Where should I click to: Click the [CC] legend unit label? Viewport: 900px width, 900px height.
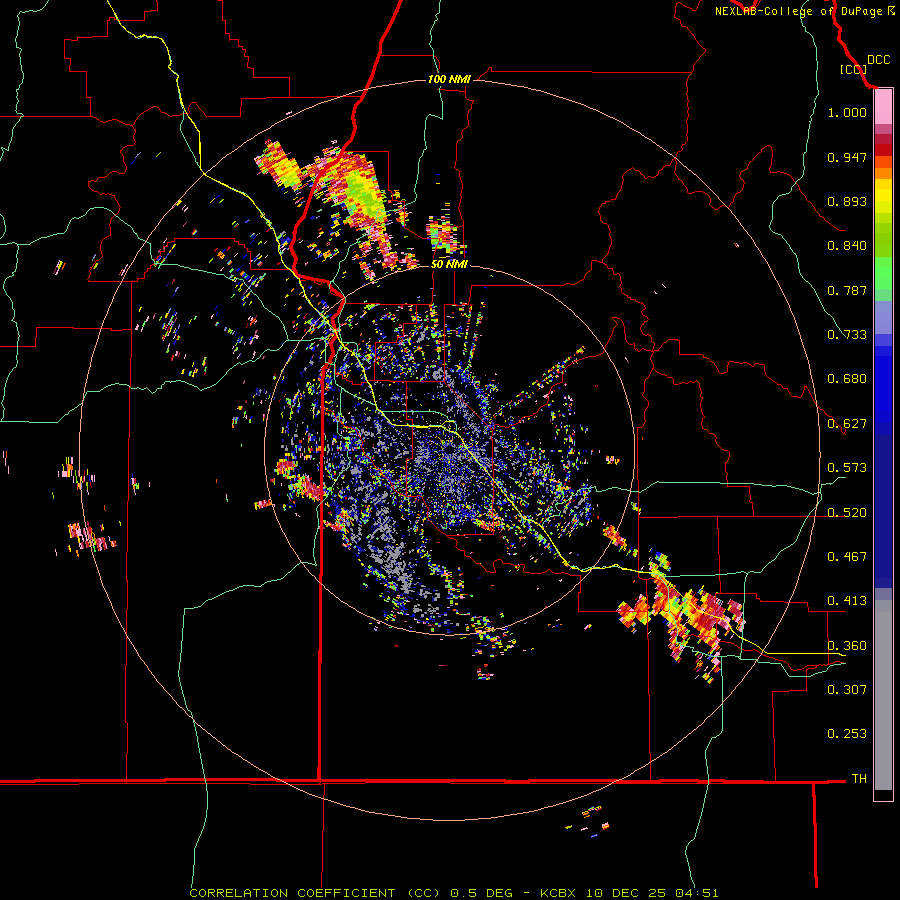pyautogui.click(x=853, y=69)
